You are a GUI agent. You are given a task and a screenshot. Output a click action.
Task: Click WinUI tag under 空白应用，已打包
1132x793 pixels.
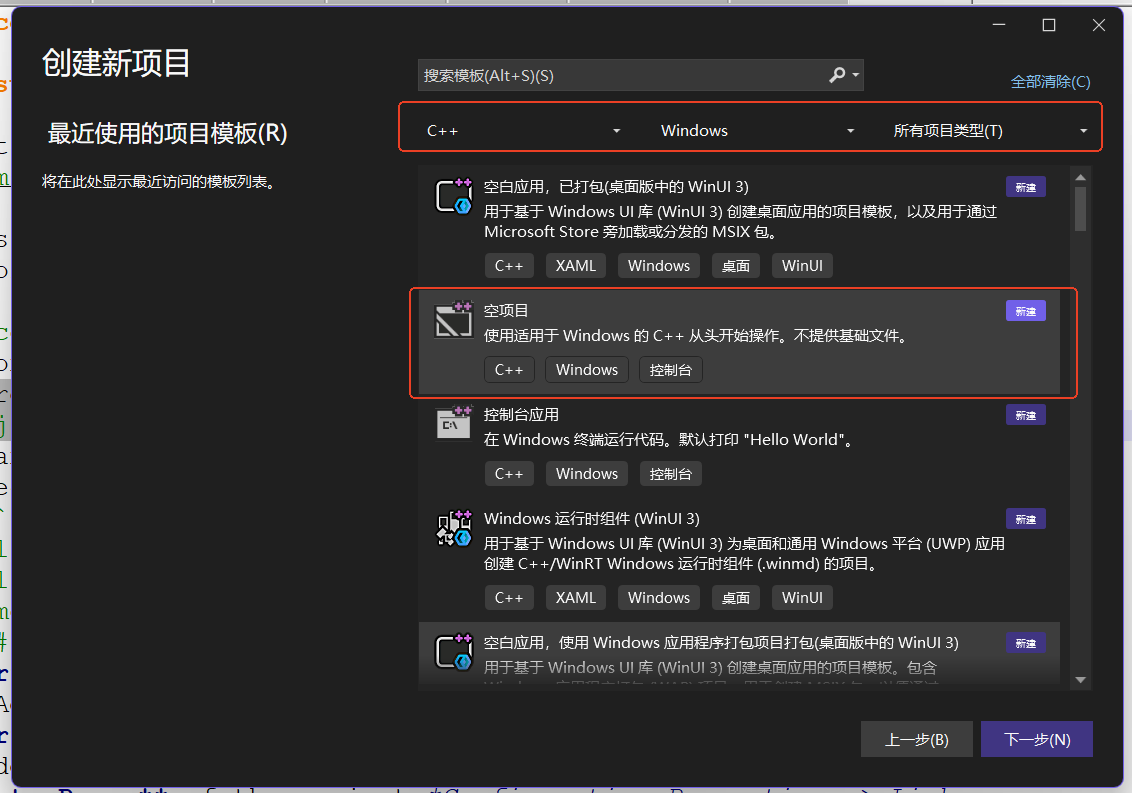pos(802,266)
